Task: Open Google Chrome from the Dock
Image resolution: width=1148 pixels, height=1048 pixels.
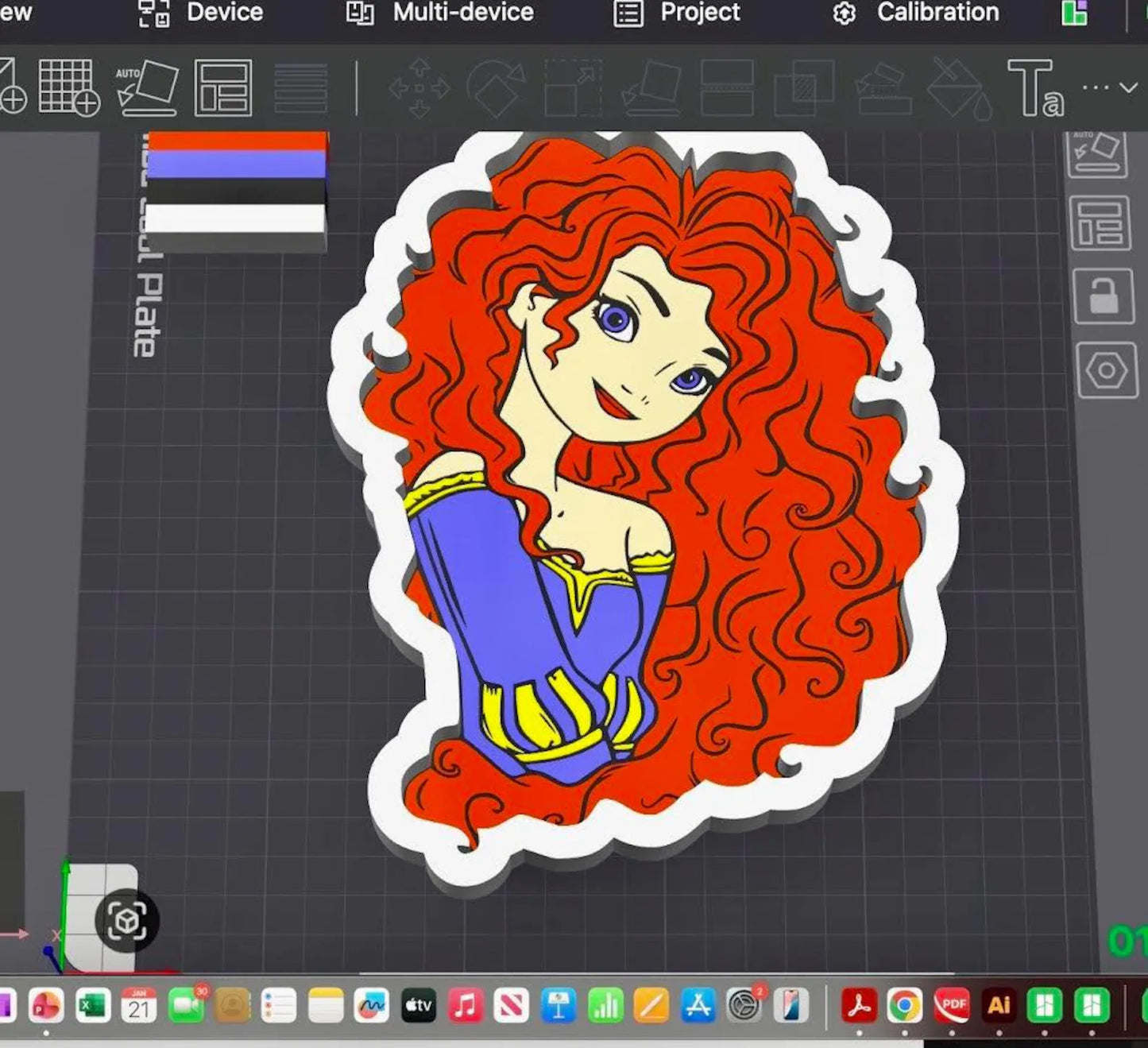Action: click(x=905, y=1007)
